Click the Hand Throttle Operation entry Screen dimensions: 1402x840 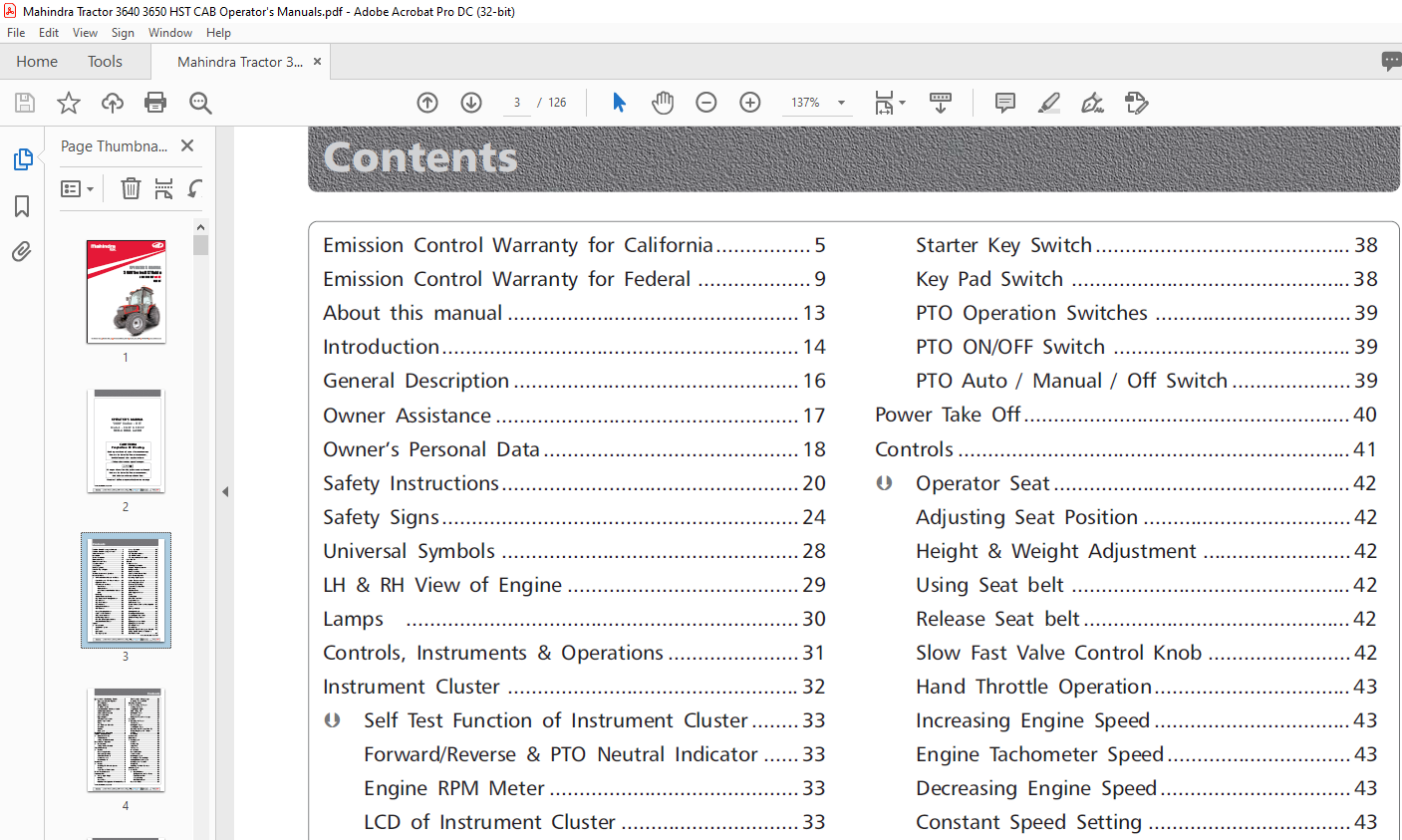pyautogui.click(x=1147, y=687)
